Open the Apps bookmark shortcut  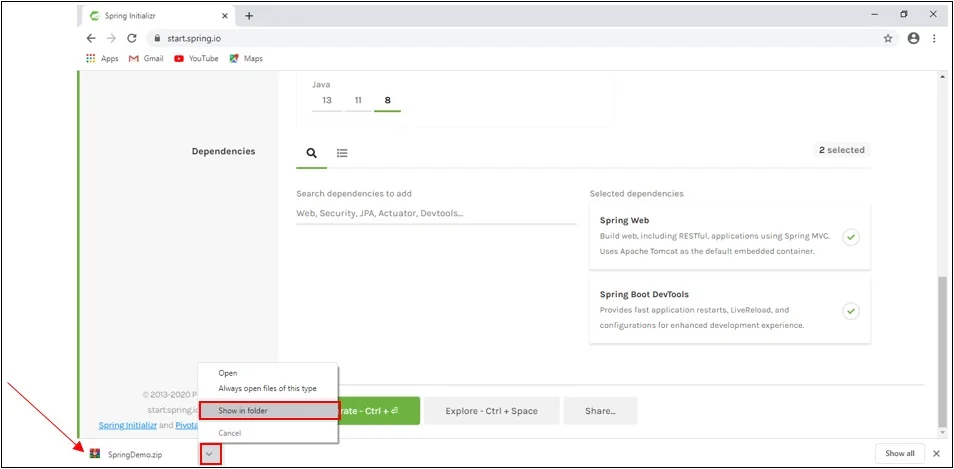tap(102, 58)
